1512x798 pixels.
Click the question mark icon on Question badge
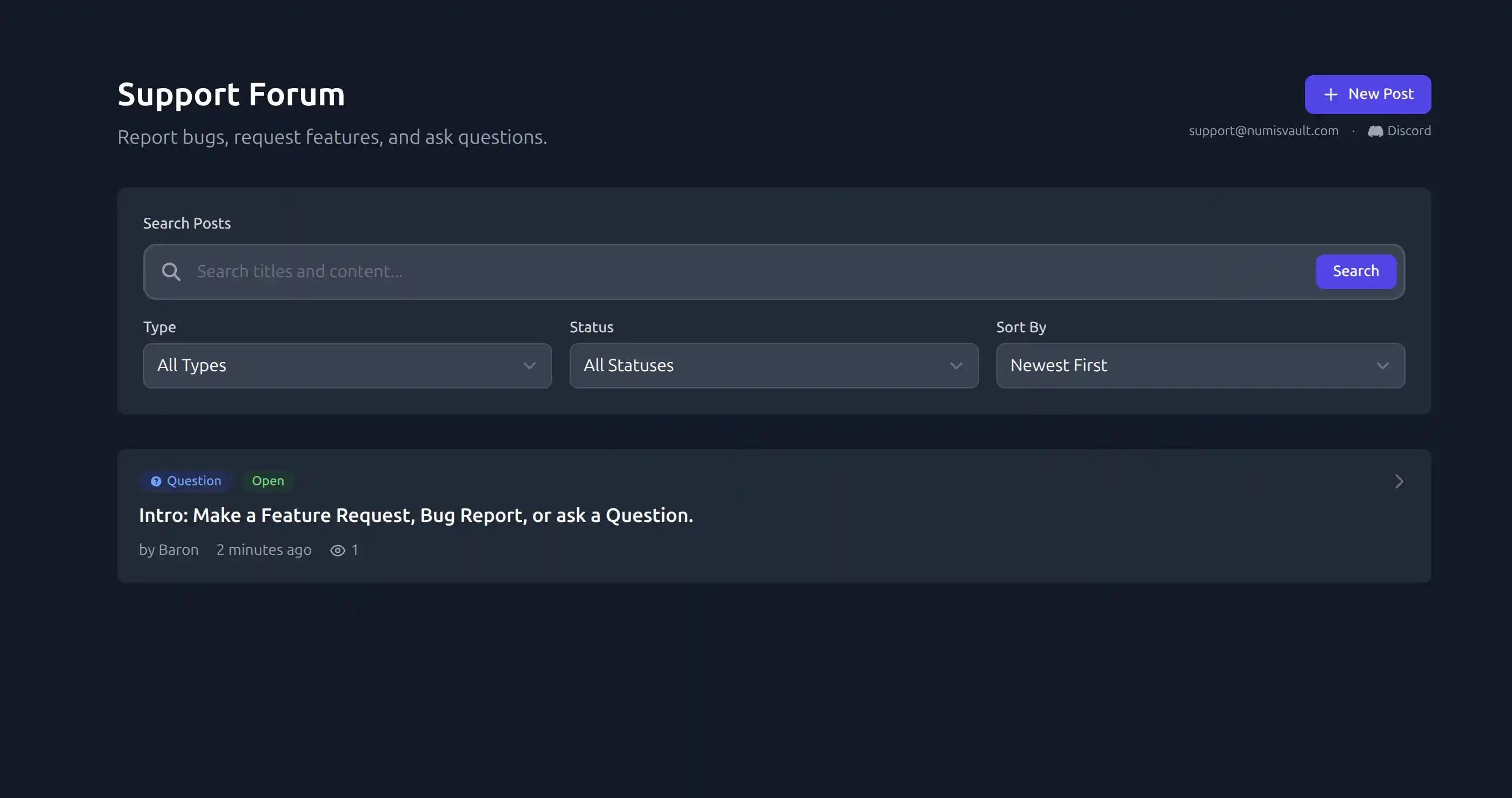pos(156,481)
